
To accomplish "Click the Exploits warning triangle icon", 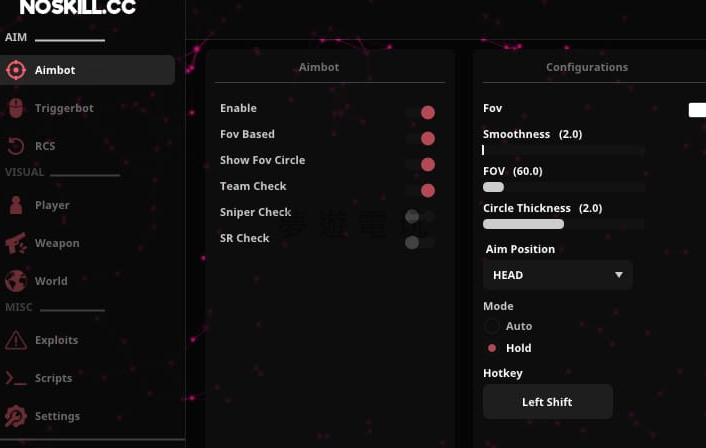I will pyautogui.click(x=16, y=340).
